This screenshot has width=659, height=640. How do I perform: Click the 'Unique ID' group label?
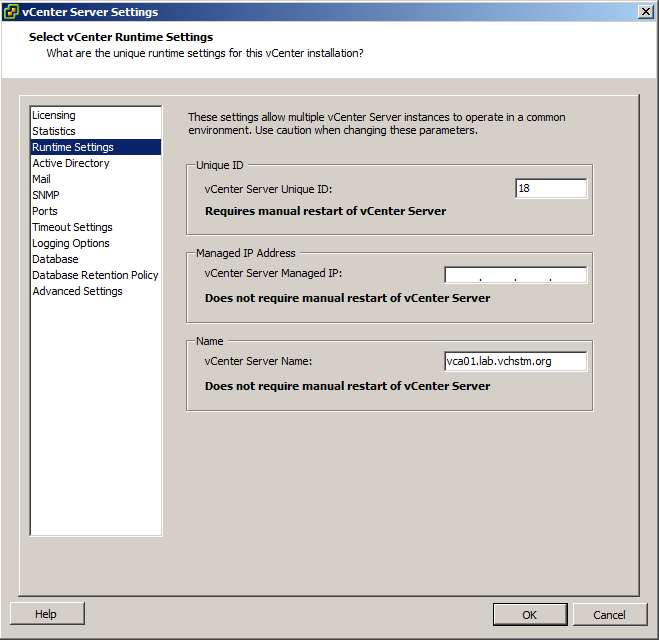click(x=219, y=165)
